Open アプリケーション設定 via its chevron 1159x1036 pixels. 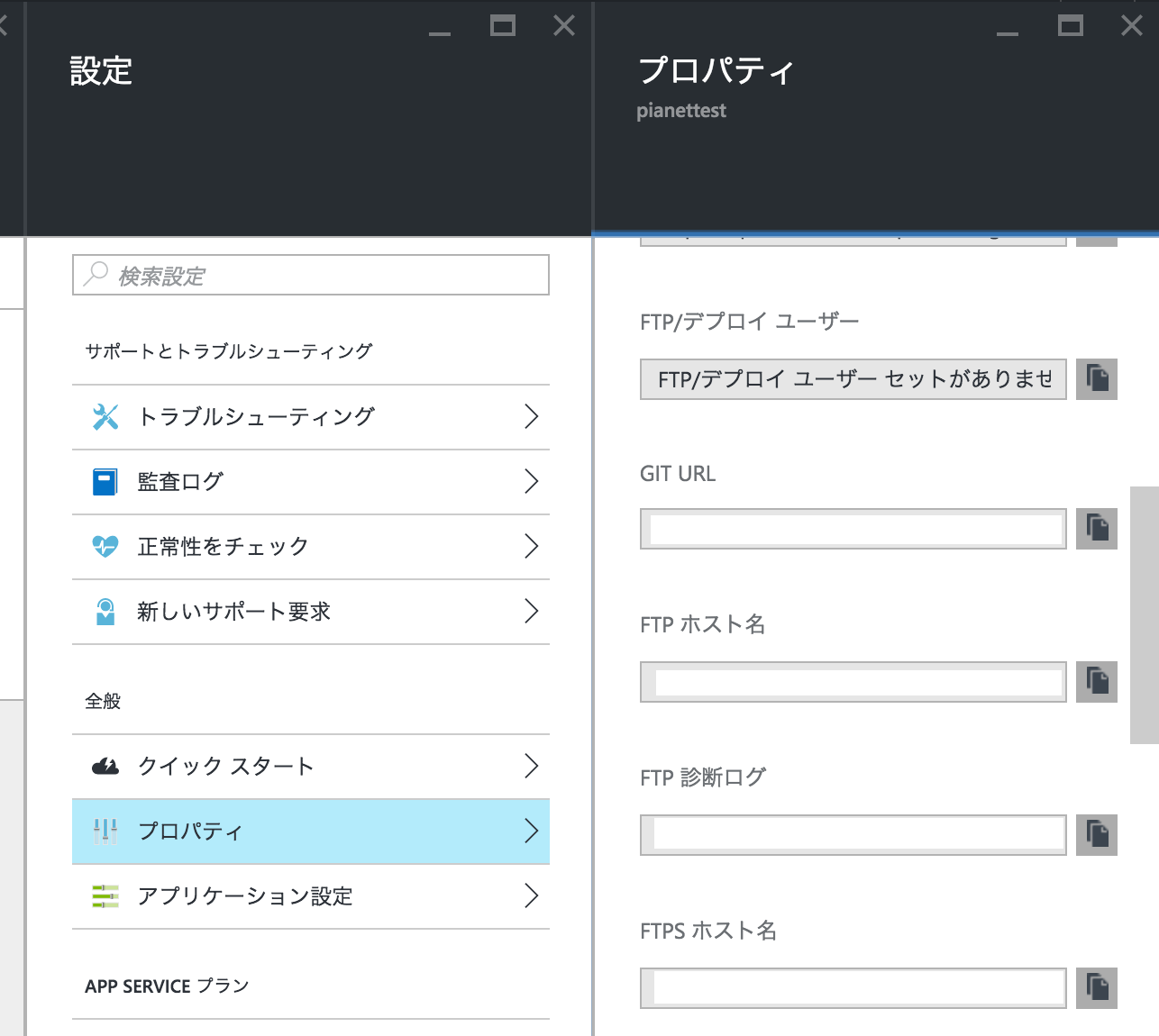pos(532,895)
